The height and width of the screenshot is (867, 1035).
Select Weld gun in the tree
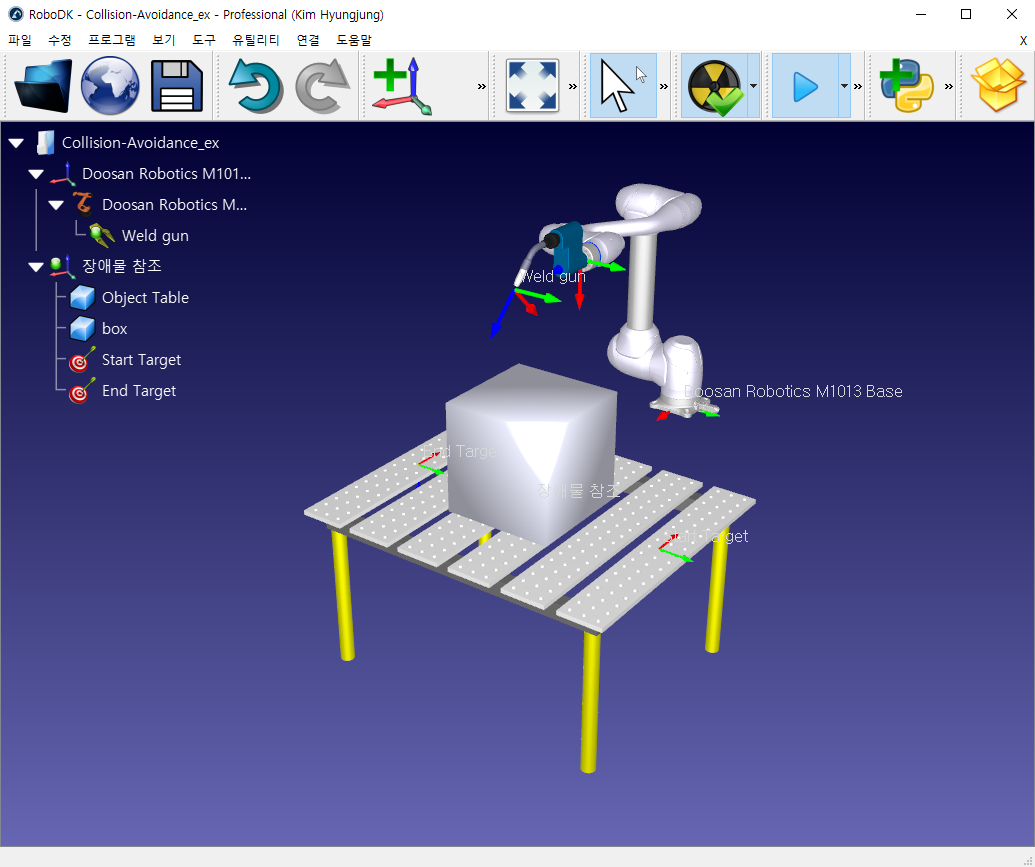pos(155,236)
